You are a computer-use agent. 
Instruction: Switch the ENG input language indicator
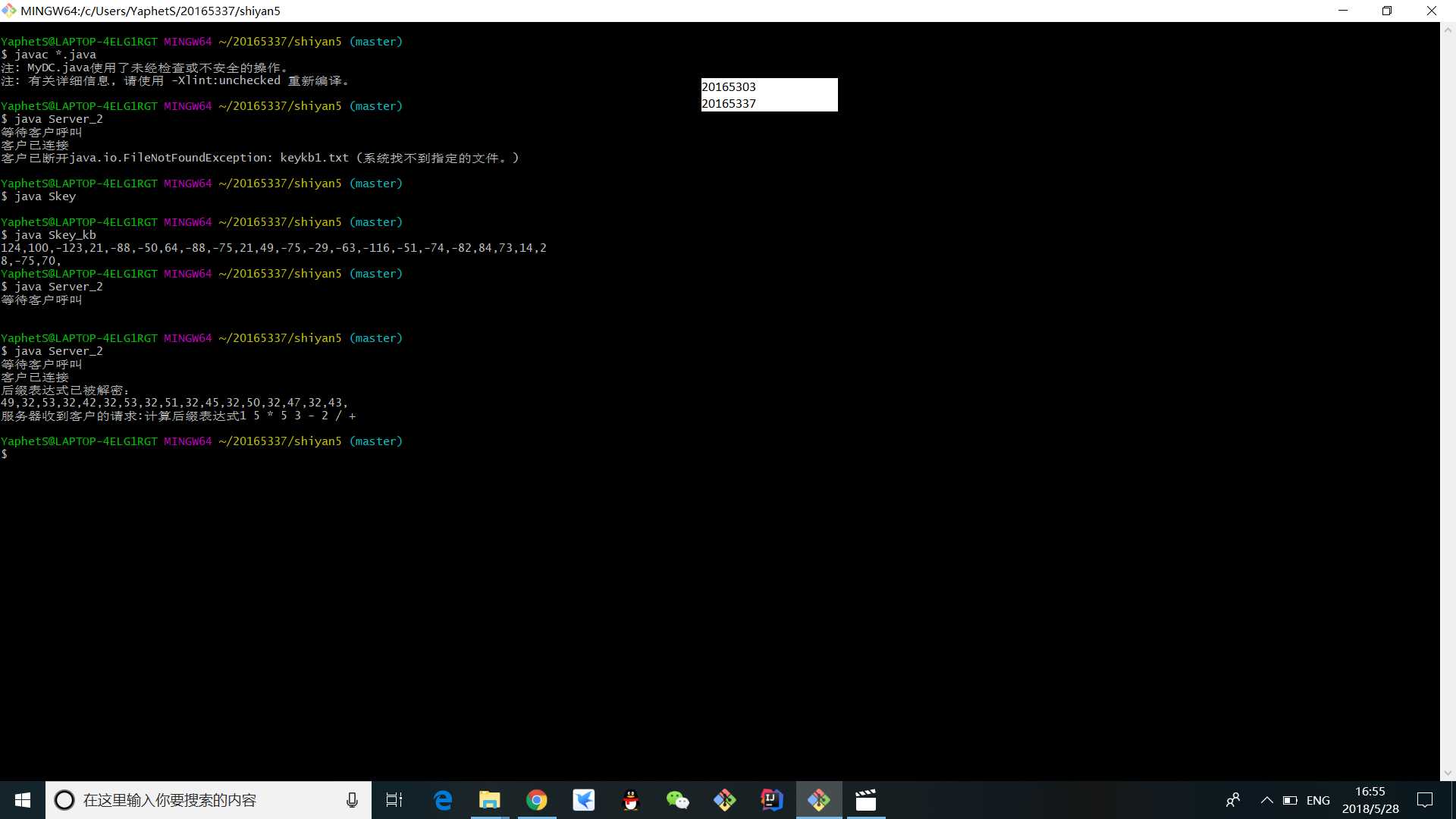tap(1318, 800)
